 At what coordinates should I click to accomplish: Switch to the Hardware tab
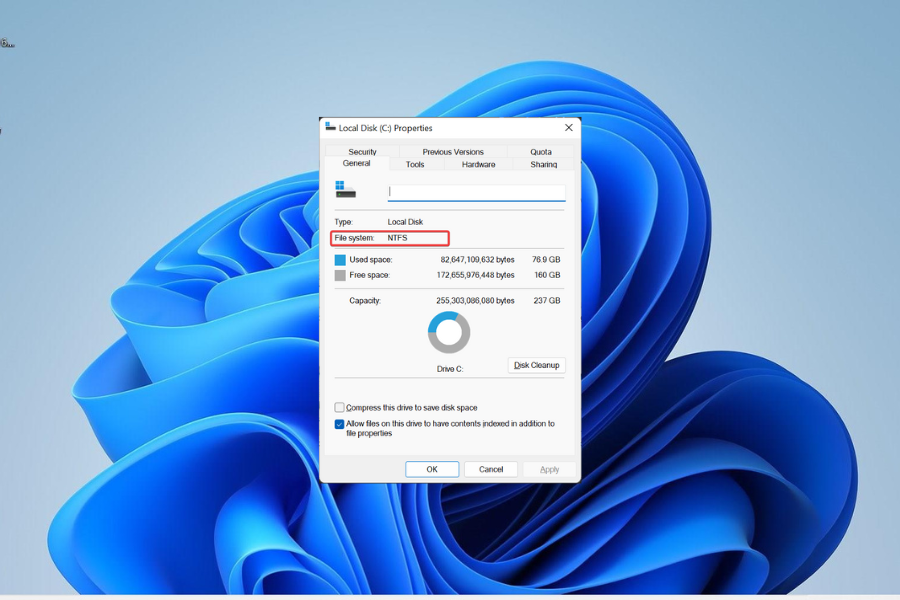click(477, 163)
